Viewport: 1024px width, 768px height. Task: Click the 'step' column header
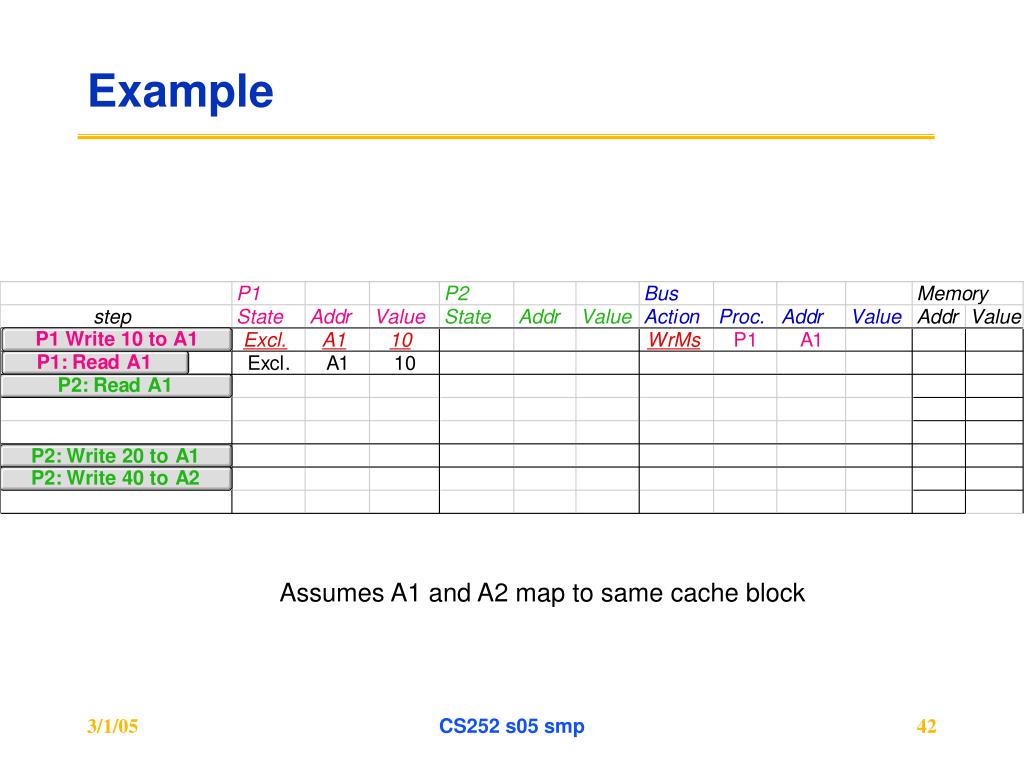[x=112, y=317]
